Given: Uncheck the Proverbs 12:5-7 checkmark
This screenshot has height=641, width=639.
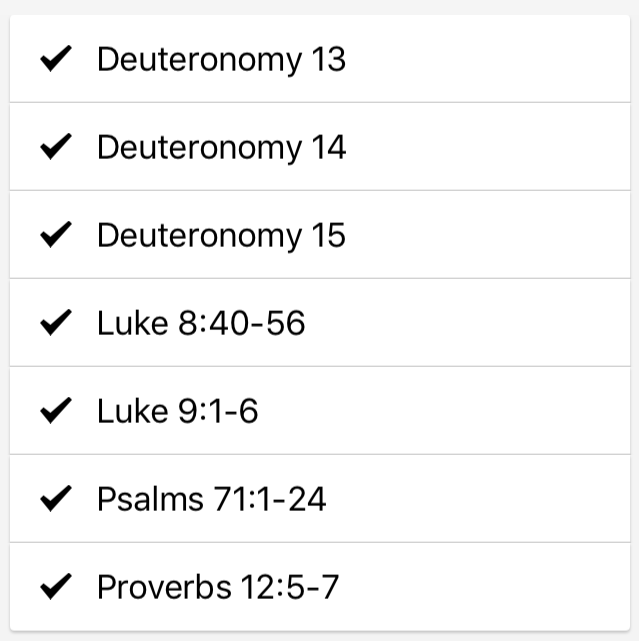Looking at the screenshot, I should [x=55, y=587].
